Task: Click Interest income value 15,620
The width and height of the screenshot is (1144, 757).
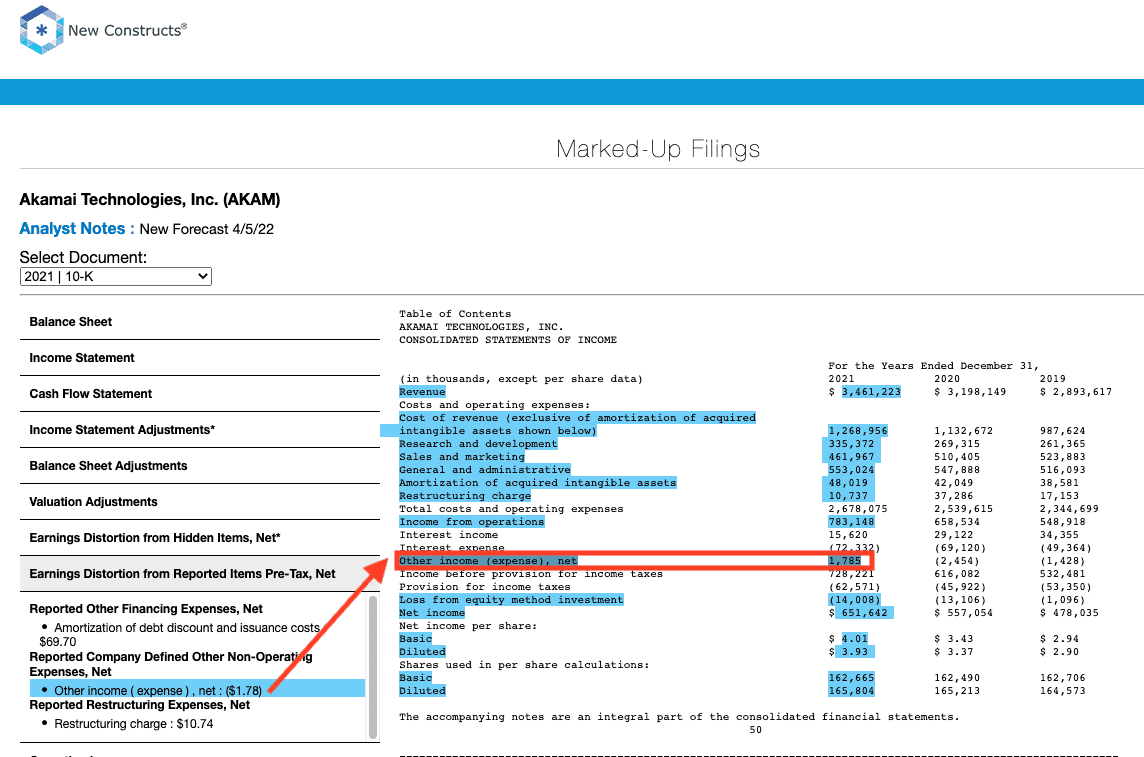Action: tap(848, 535)
